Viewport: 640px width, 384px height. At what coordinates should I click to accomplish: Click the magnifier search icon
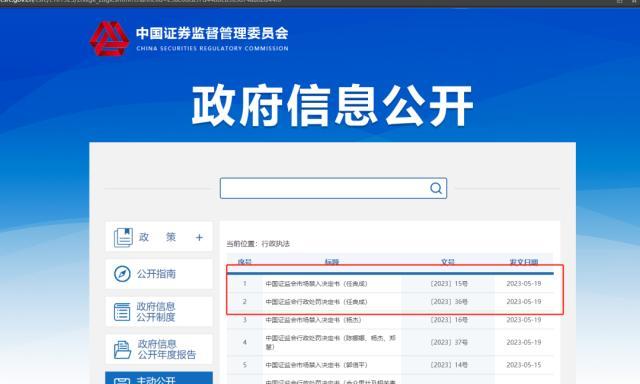tap(436, 188)
